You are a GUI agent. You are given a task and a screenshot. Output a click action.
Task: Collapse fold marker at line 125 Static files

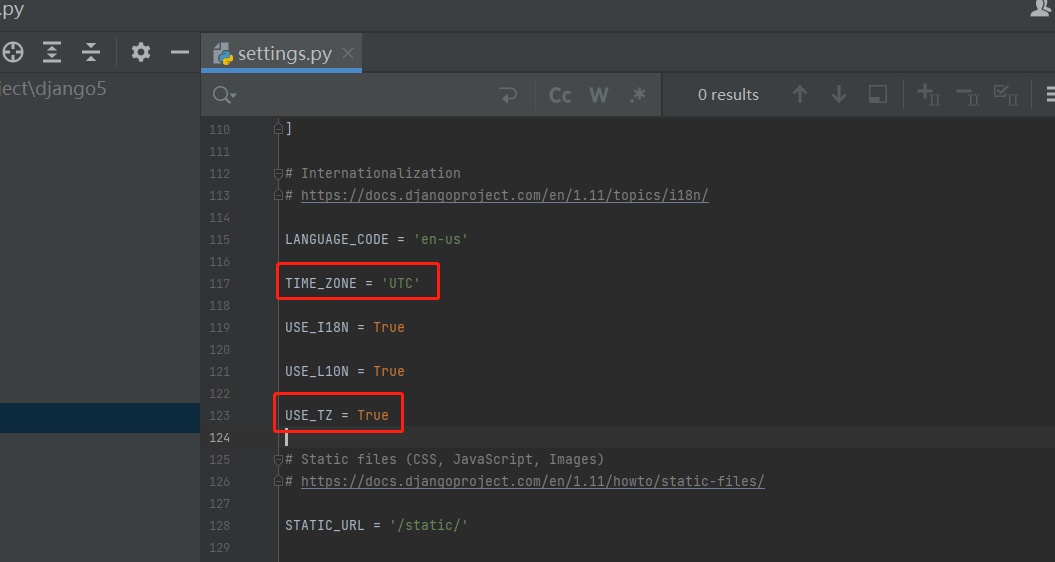tap(278, 460)
